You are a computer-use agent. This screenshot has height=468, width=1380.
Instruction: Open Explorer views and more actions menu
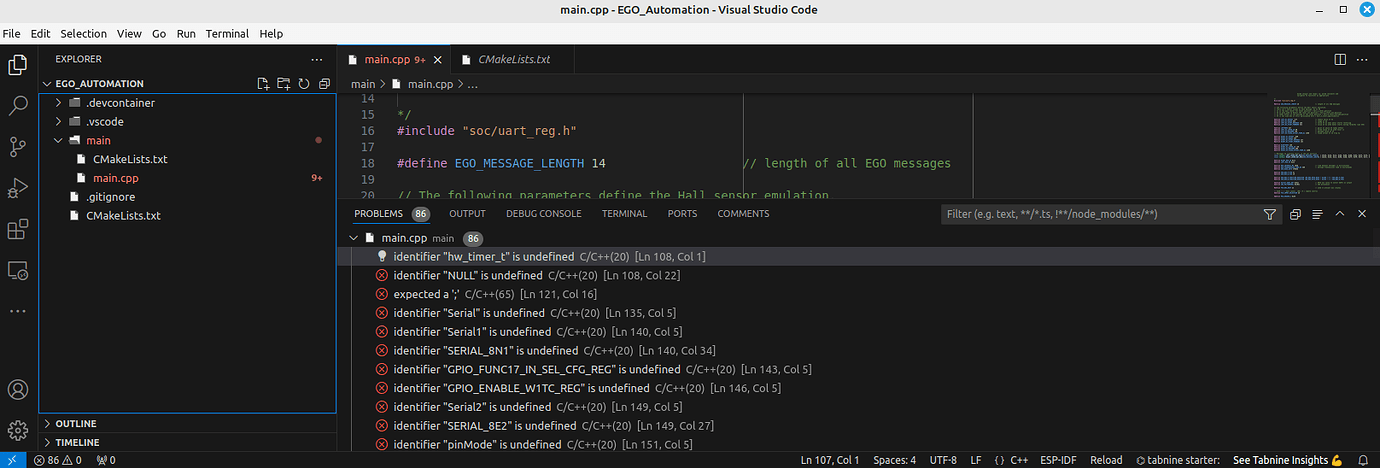[317, 60]
